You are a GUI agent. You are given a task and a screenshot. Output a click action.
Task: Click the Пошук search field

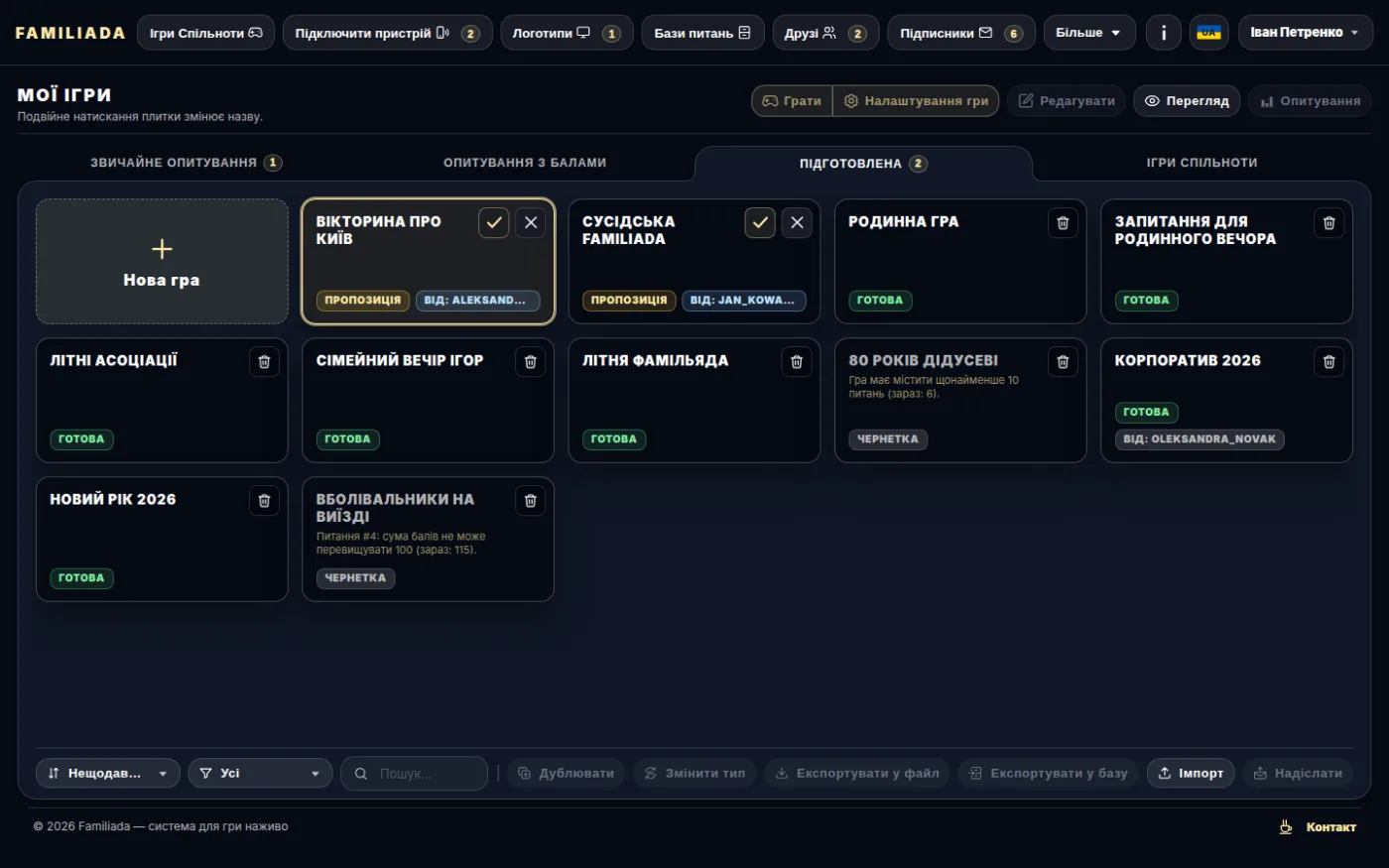[x=414, y=774]
